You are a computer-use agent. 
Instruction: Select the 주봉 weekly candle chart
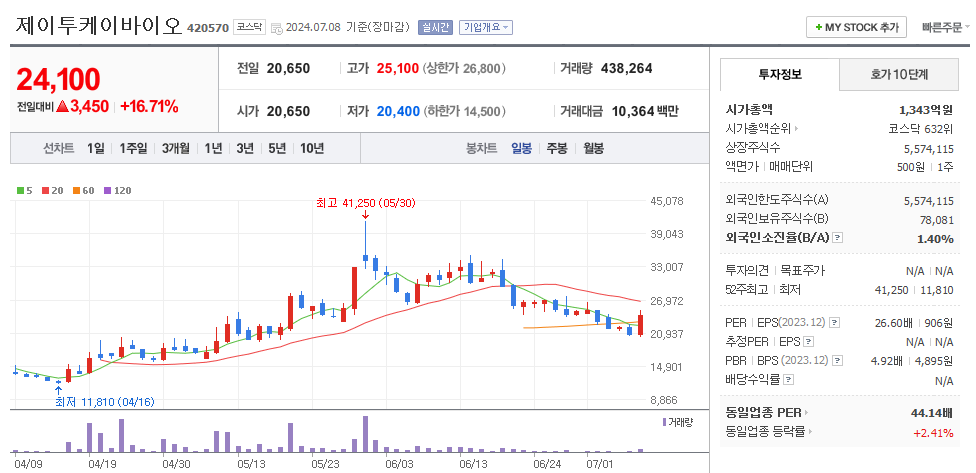point(557,148)
